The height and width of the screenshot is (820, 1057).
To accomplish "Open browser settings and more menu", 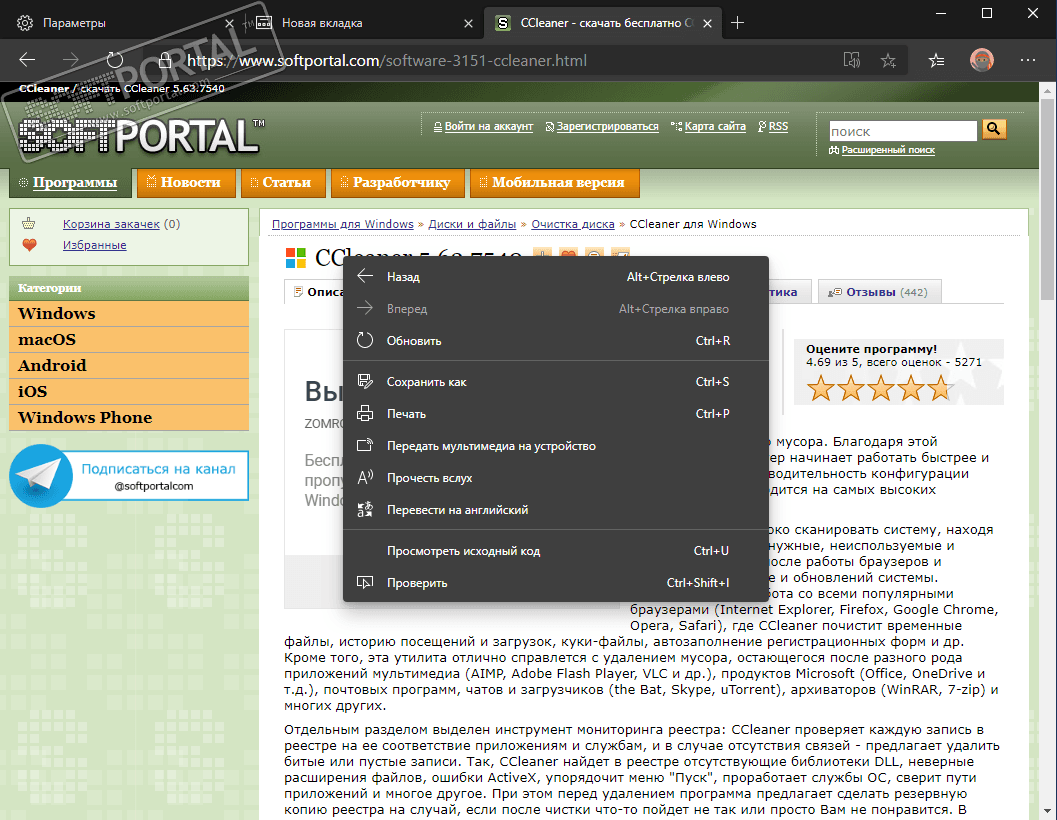I will coord(1028,60).
